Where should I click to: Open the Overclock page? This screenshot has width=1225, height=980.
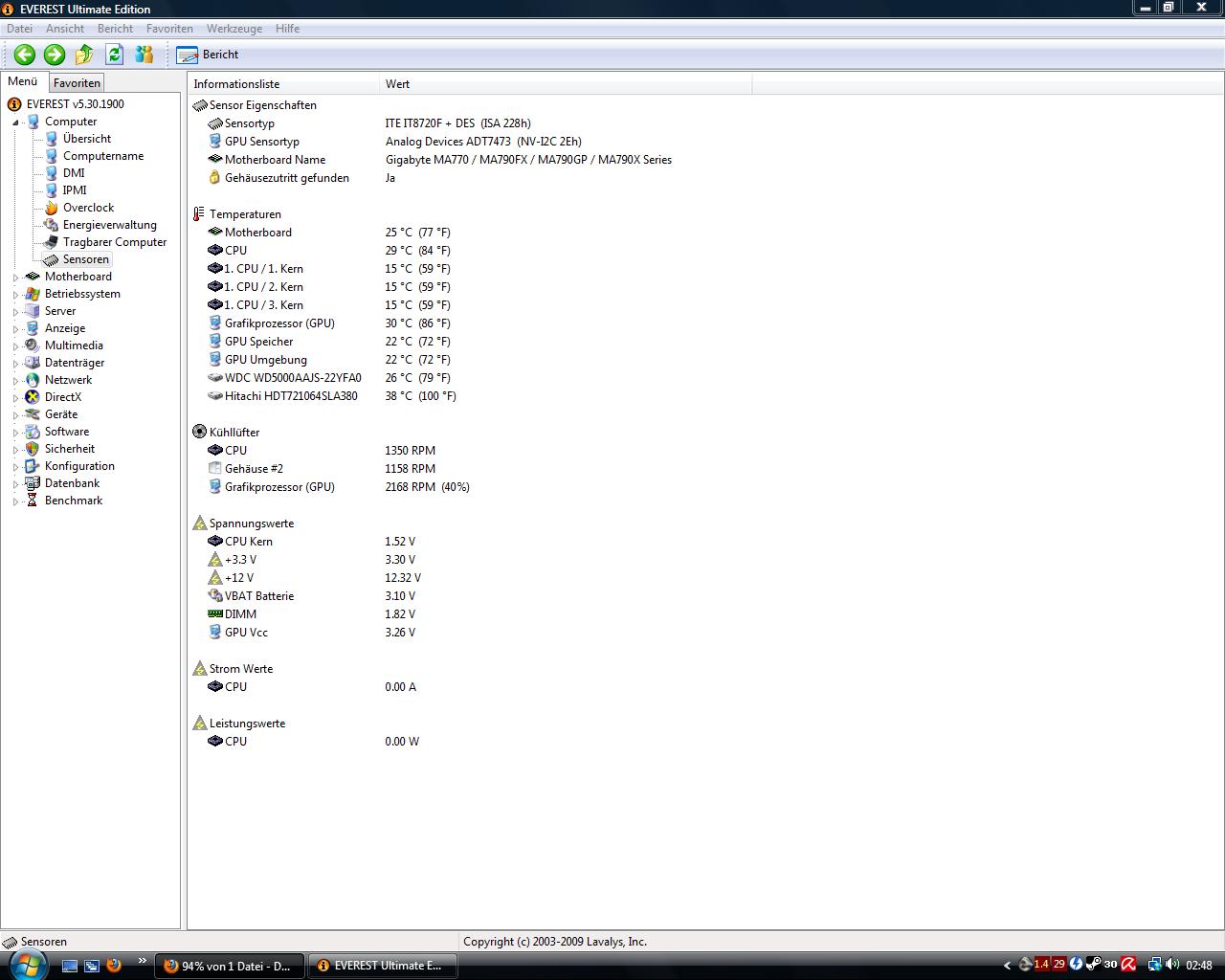(x=88, y=208)
